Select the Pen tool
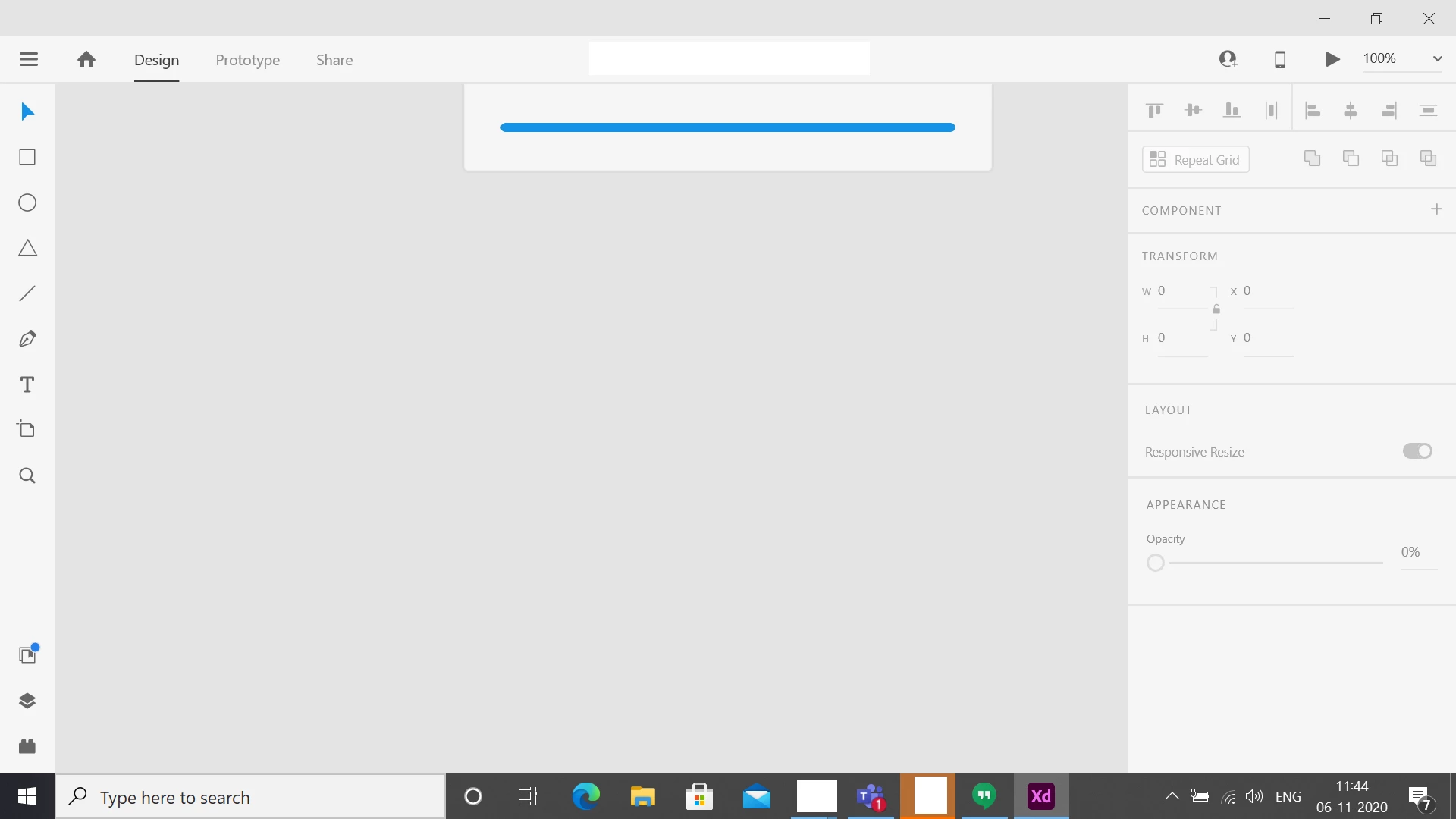Viewport: 1456px width, 819px height. (x=27, y=339)
